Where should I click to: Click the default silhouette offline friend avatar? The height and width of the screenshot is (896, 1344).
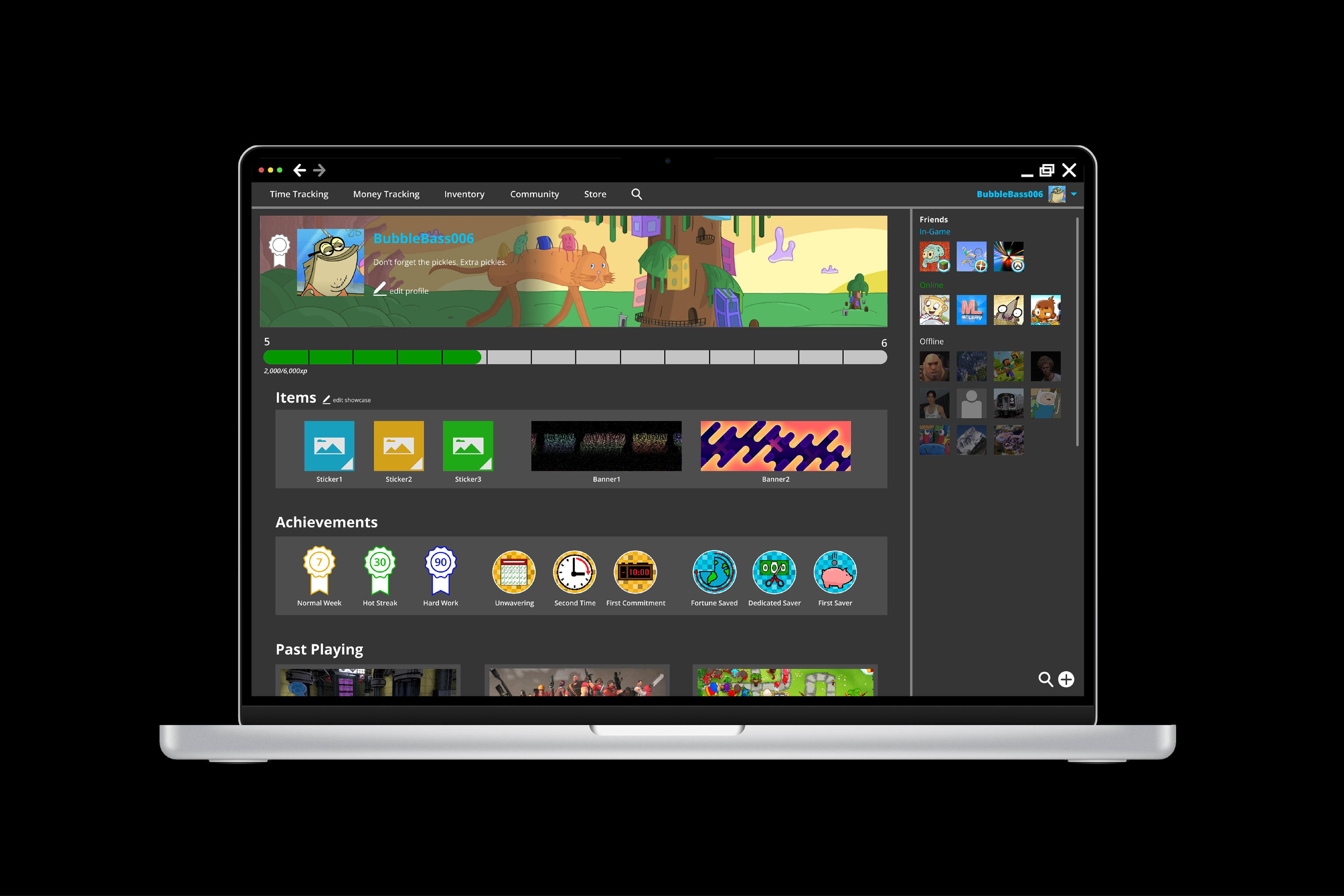point(972,404)
